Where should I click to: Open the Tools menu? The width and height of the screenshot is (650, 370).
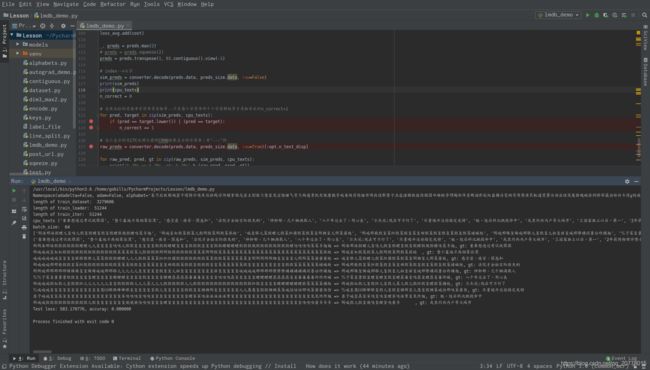[151, 4]
